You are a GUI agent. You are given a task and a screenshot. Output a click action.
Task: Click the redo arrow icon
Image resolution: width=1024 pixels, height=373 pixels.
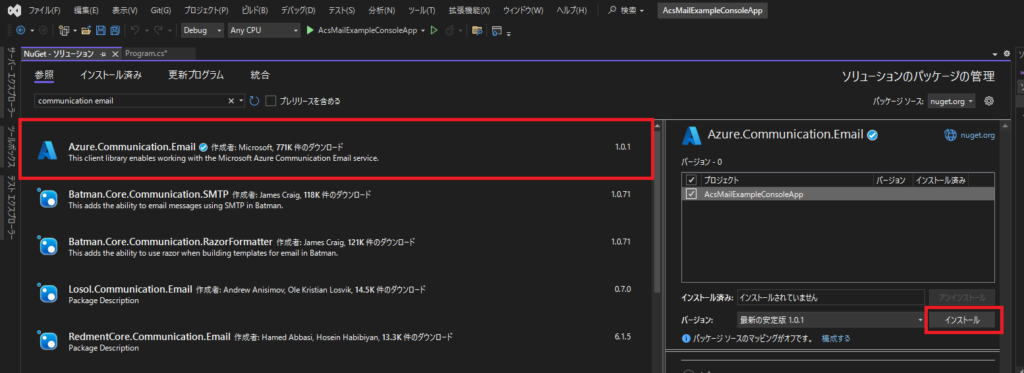158,31
